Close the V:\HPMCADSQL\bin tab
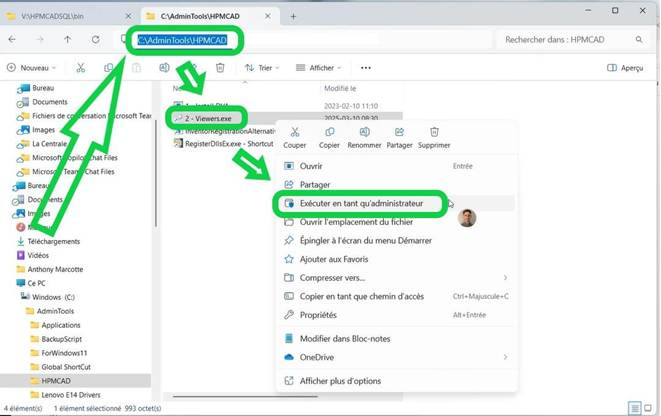 point(129,16)
